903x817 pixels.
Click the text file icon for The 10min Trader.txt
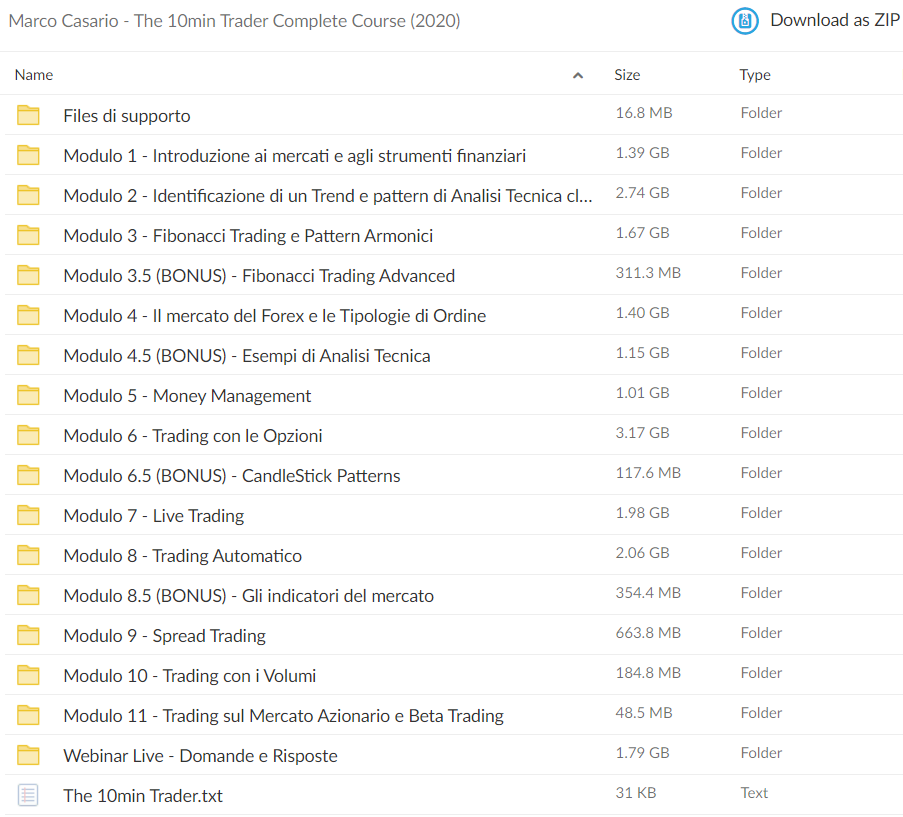28,795
